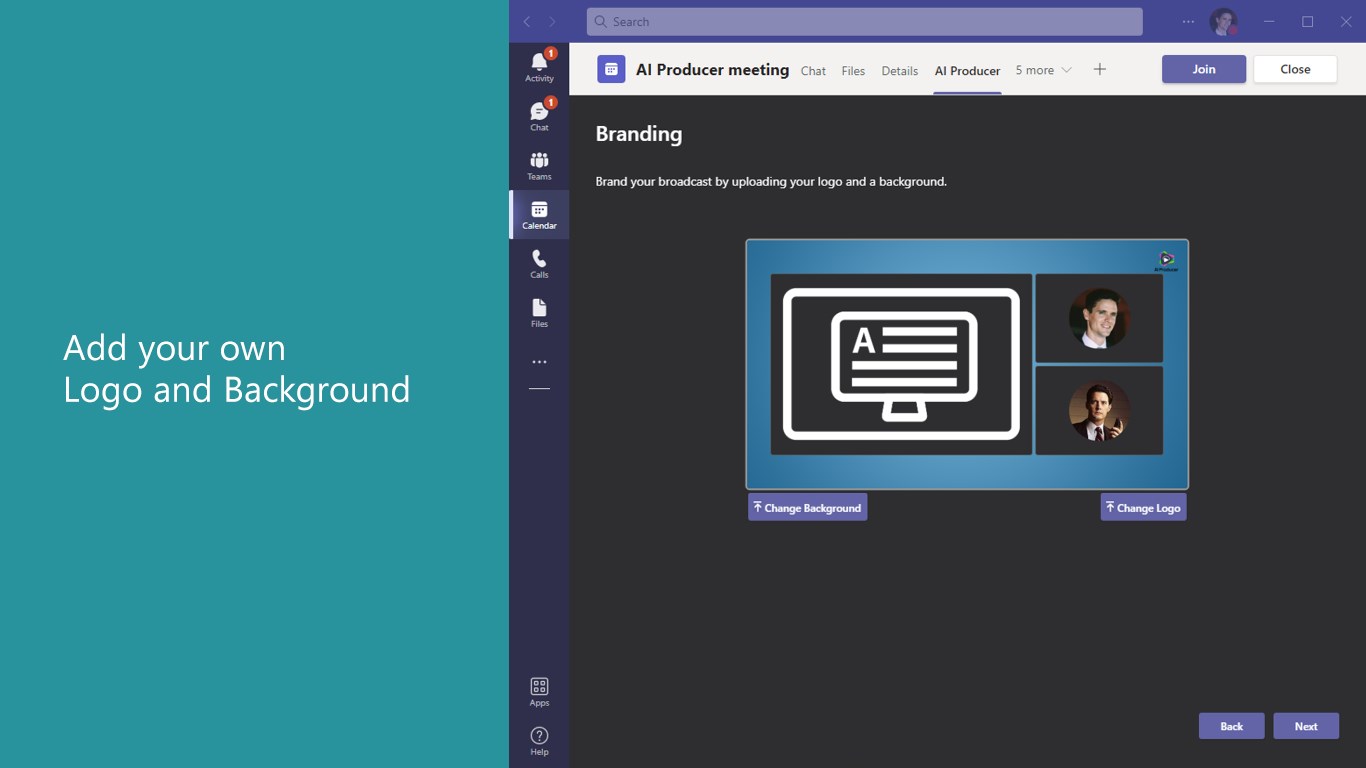This screenshot has width=1366, height=768.
Task: Click the Change Logo button
Action: coord(1143,507)
